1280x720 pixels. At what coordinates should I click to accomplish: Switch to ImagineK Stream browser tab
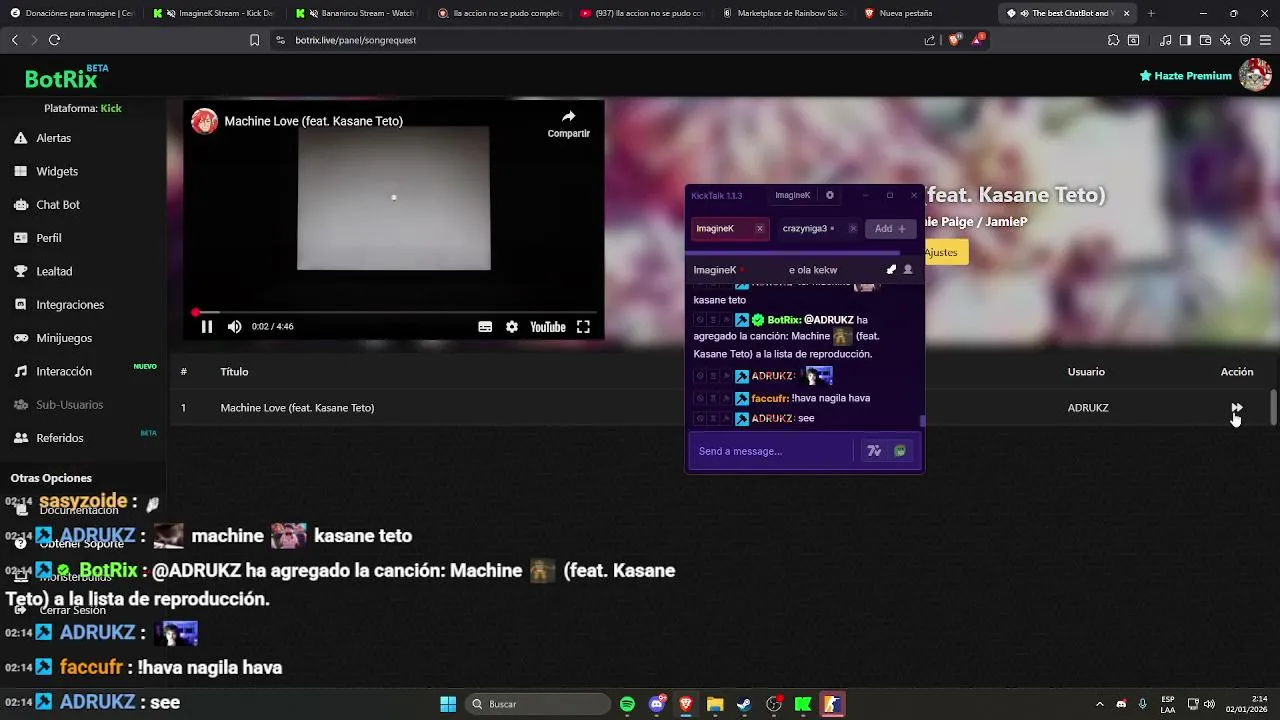point(216,13)
